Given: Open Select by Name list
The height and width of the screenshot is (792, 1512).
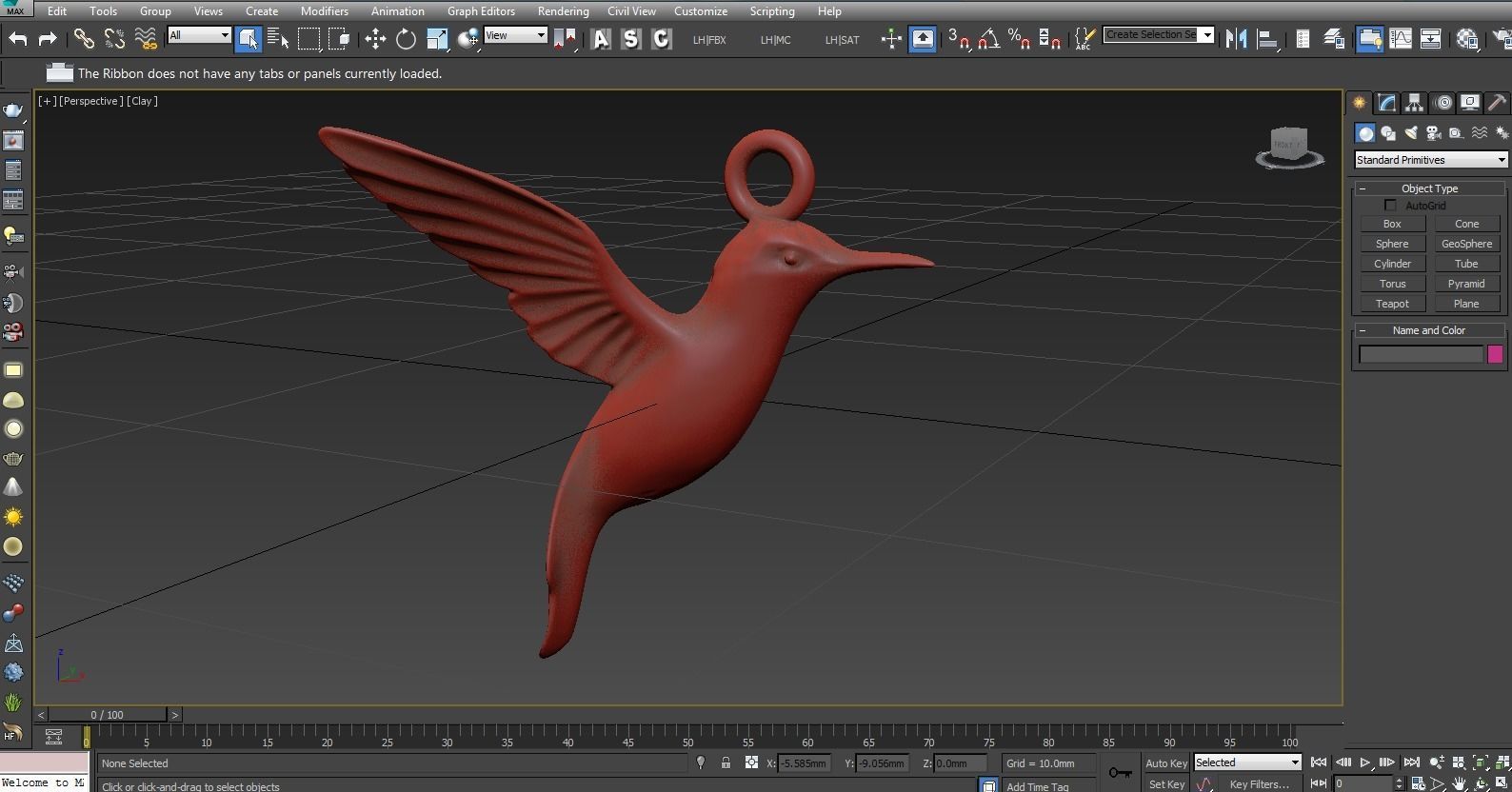Looking at the screenshot, I should click(x=278, y=39).
